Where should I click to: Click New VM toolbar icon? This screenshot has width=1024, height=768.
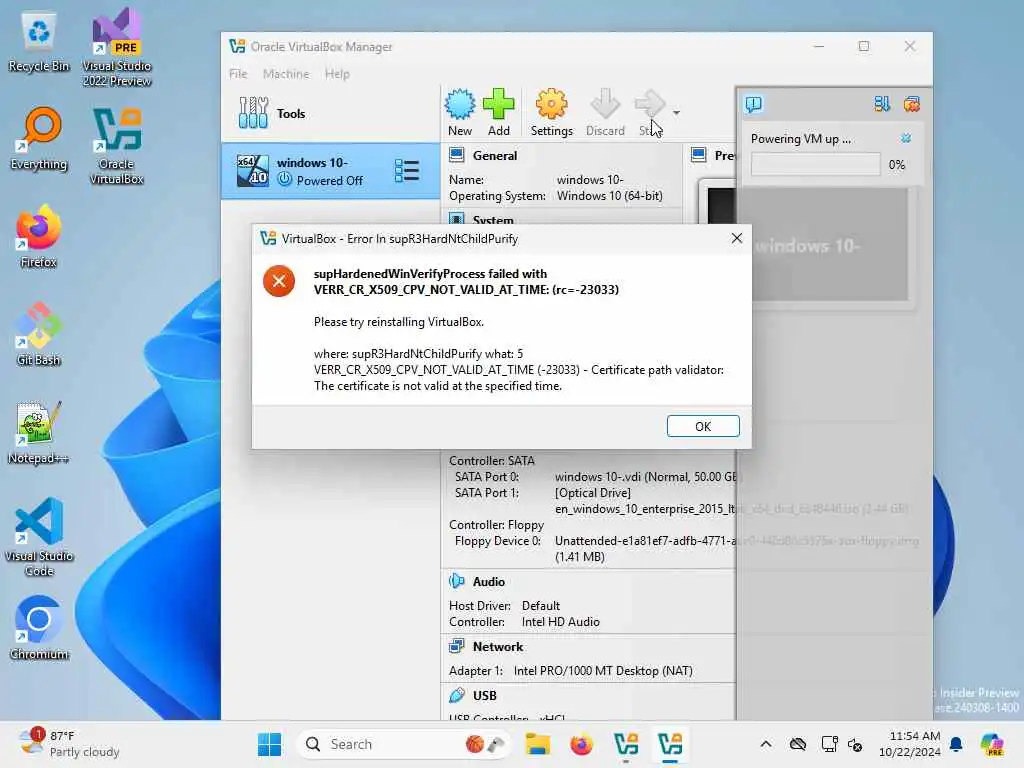click(x=460, y=112)
